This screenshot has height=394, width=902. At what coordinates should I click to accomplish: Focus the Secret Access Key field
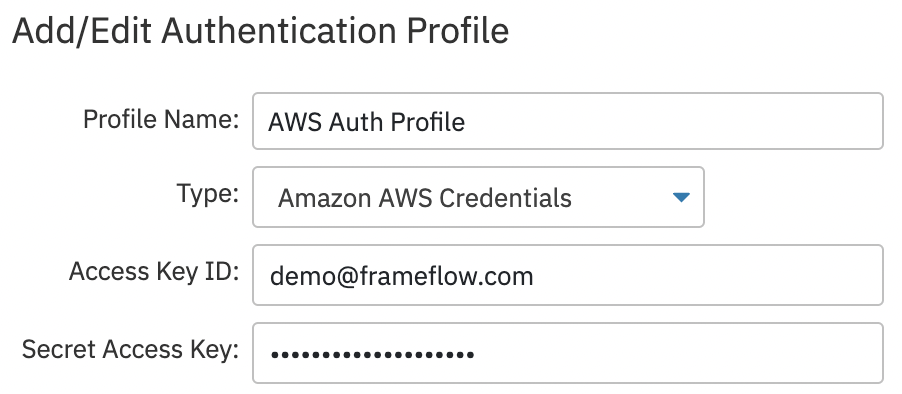568,353
